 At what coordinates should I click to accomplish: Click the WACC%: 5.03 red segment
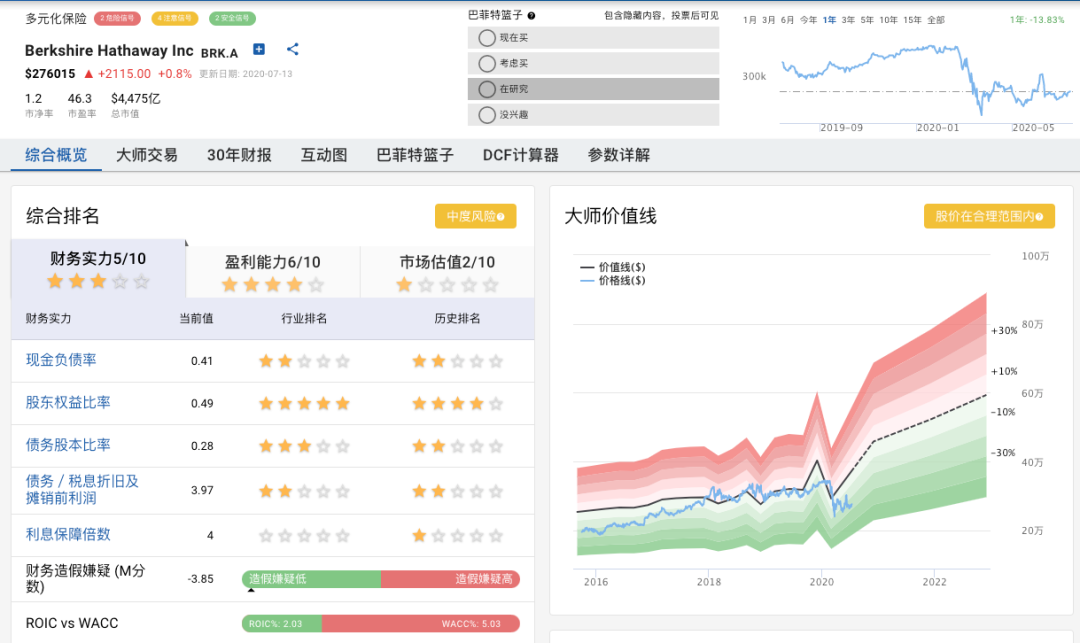pos(421,624)
